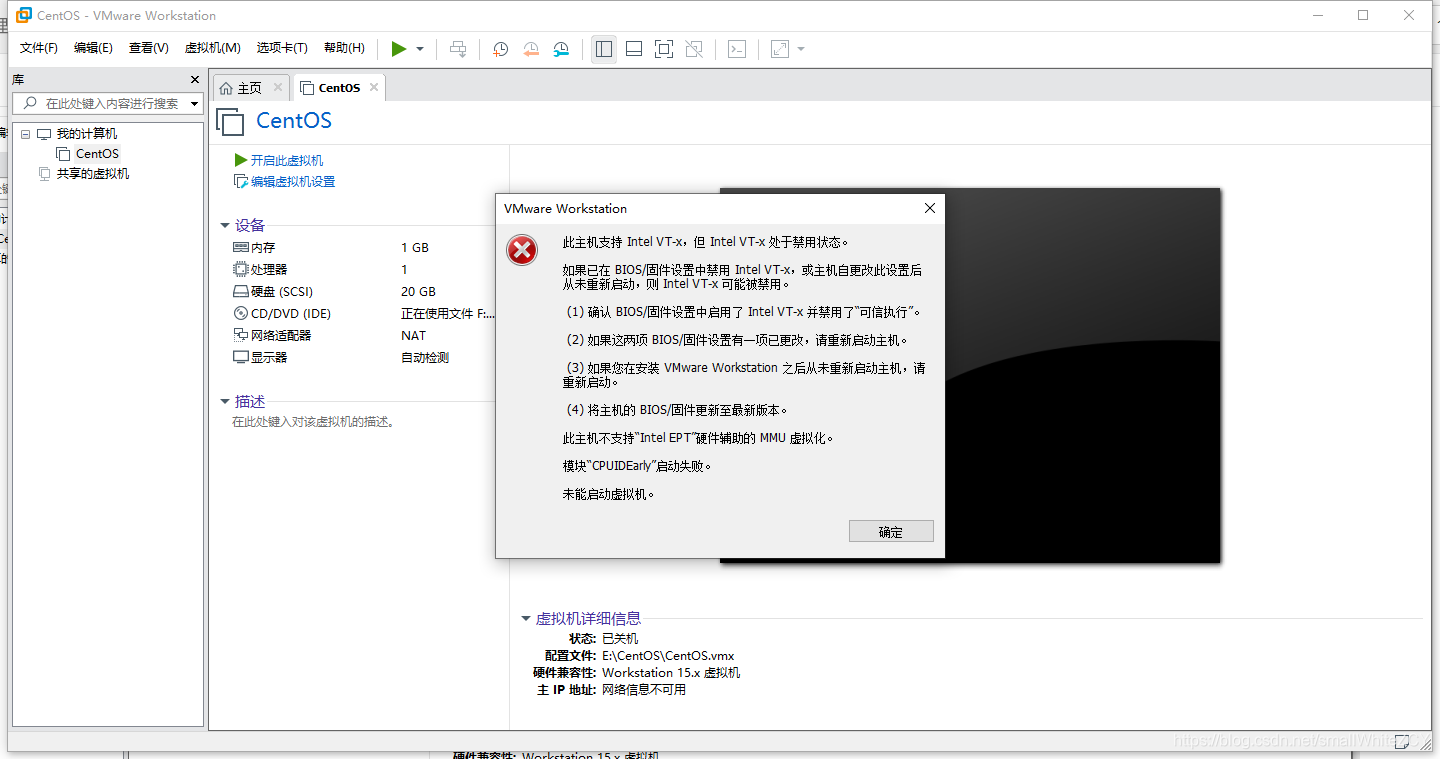Image resolution: width=1440 pixels, height=759 pixels.
Task: Click the processor device icon
Action: click(241, 269)
